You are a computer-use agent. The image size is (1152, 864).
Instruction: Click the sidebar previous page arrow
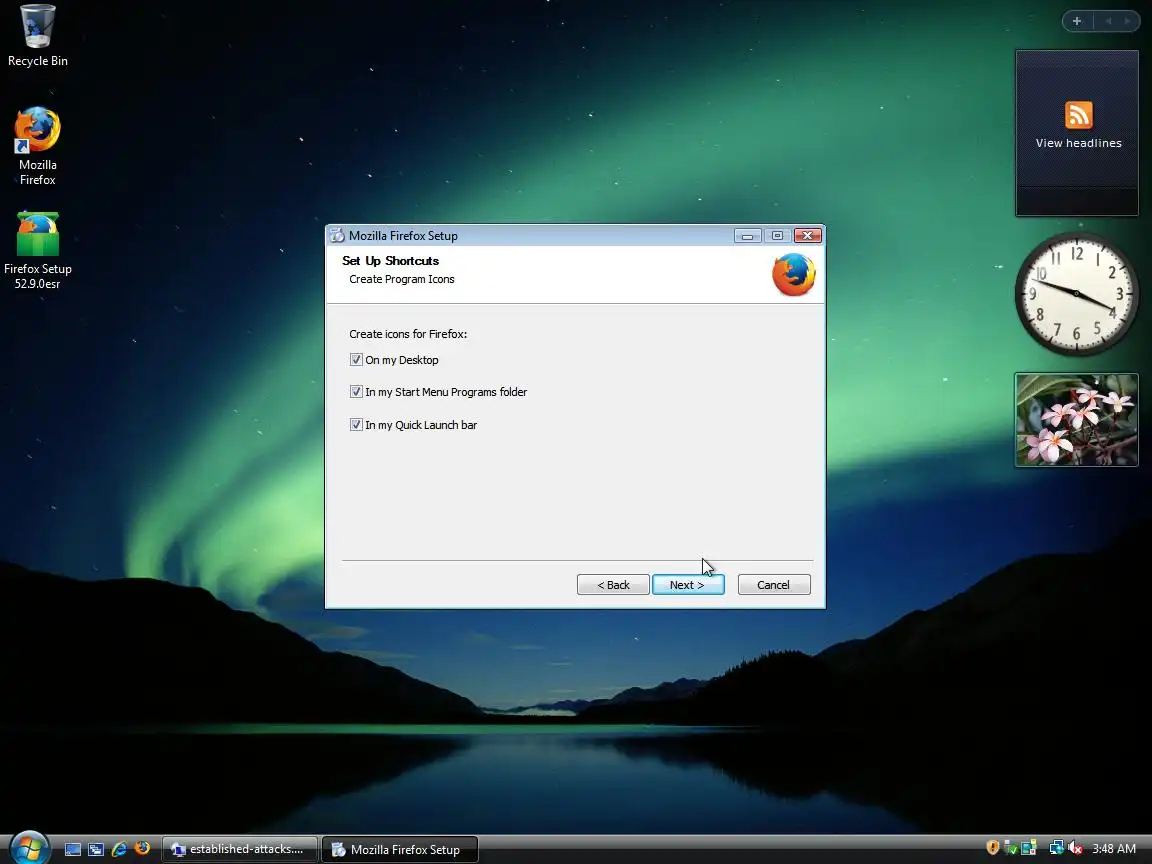[x=1108, y=21]
